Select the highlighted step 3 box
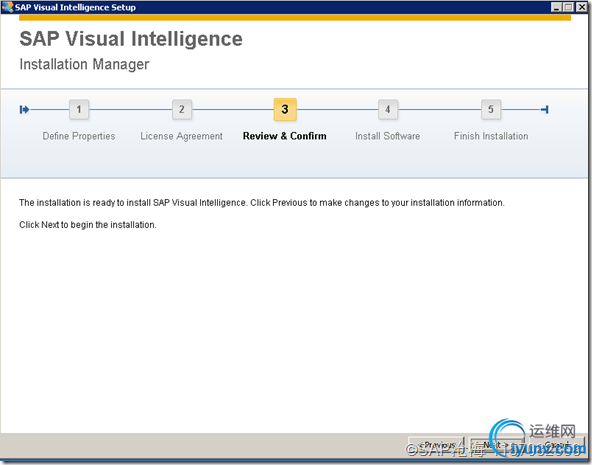The height and width of the screenshot is (465, 592). pyautogui.click(x=285, y=109)
